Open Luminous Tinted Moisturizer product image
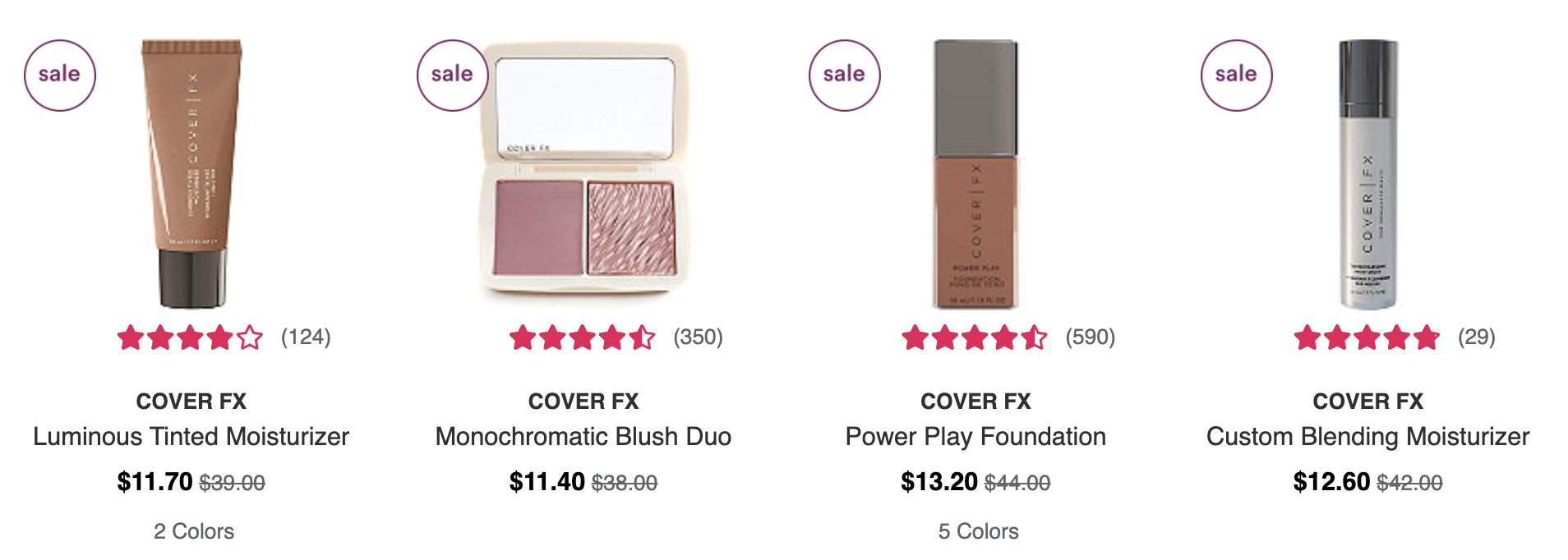The image size is (1568, 560). [191, 174]
